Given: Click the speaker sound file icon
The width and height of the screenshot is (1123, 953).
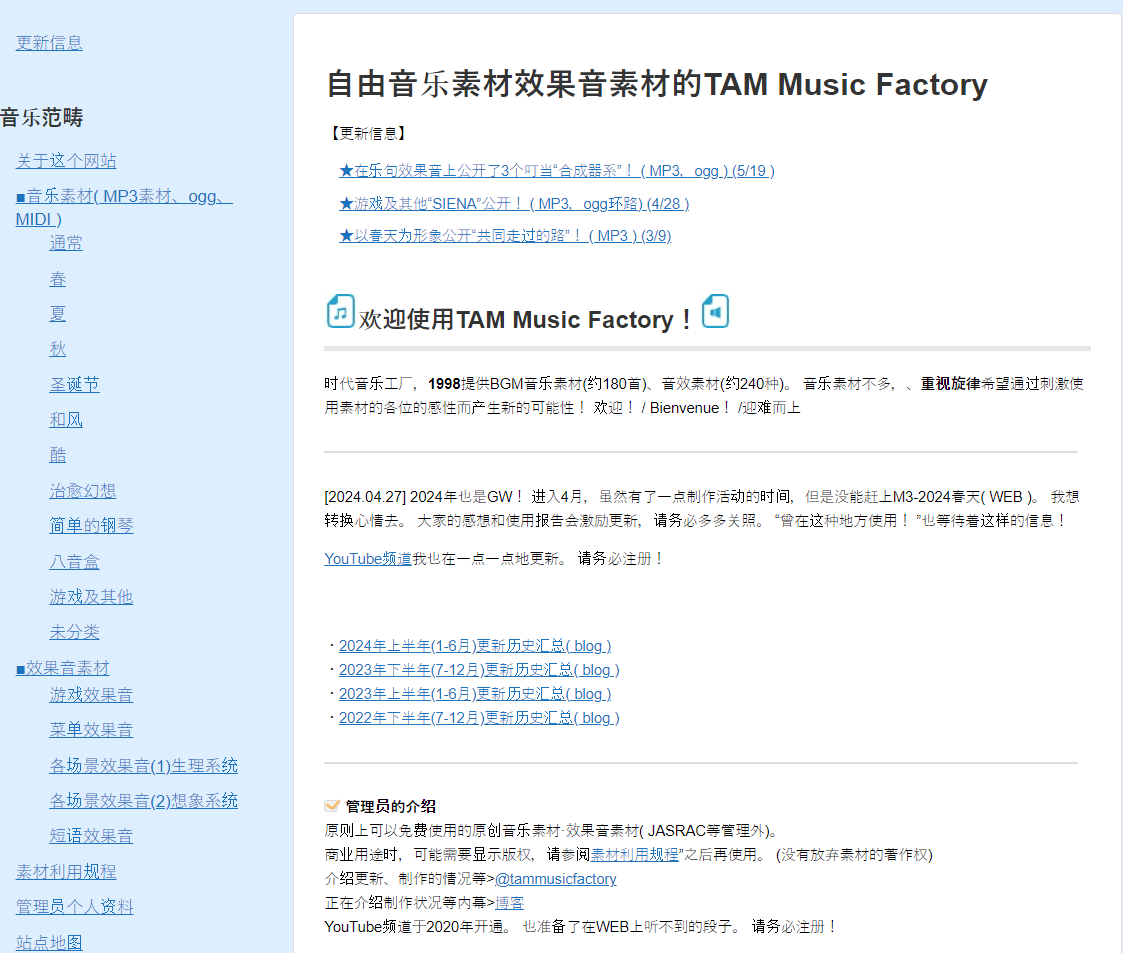Looking at the screenshot, I should pyautogui.click(x=715, y=311).
